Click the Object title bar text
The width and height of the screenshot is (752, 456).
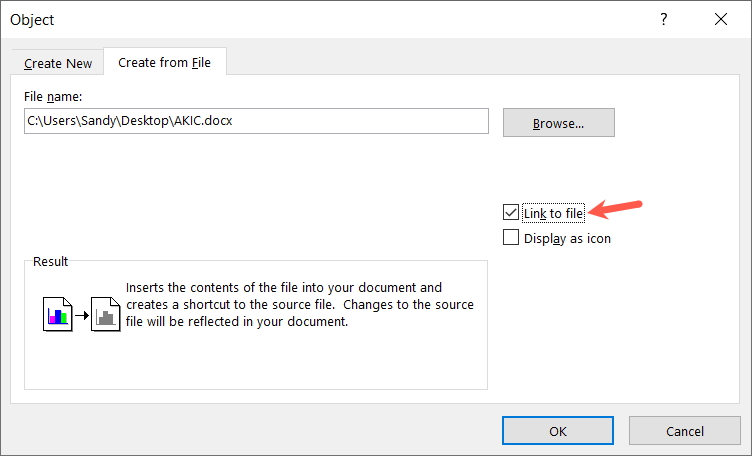coord(33,19)
